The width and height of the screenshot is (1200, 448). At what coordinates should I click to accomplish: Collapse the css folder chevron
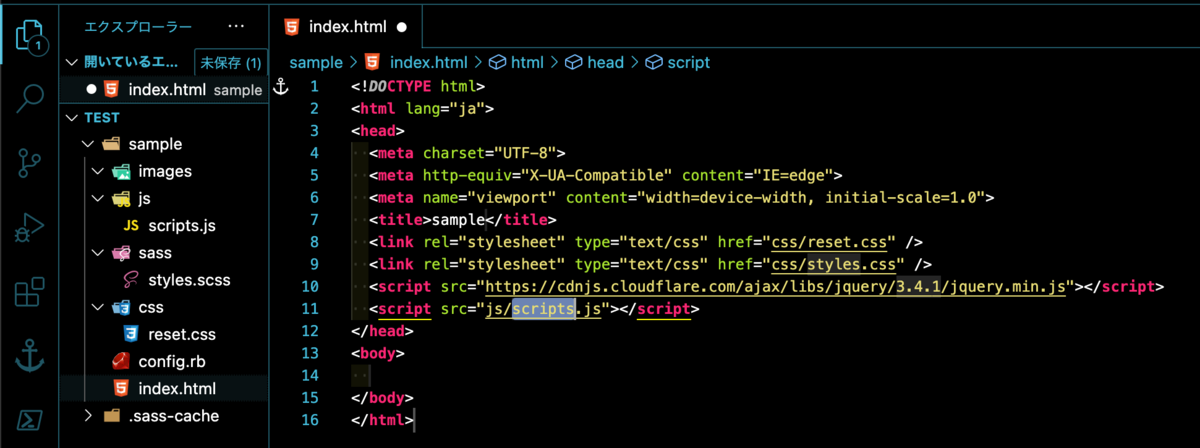point(97,307)
